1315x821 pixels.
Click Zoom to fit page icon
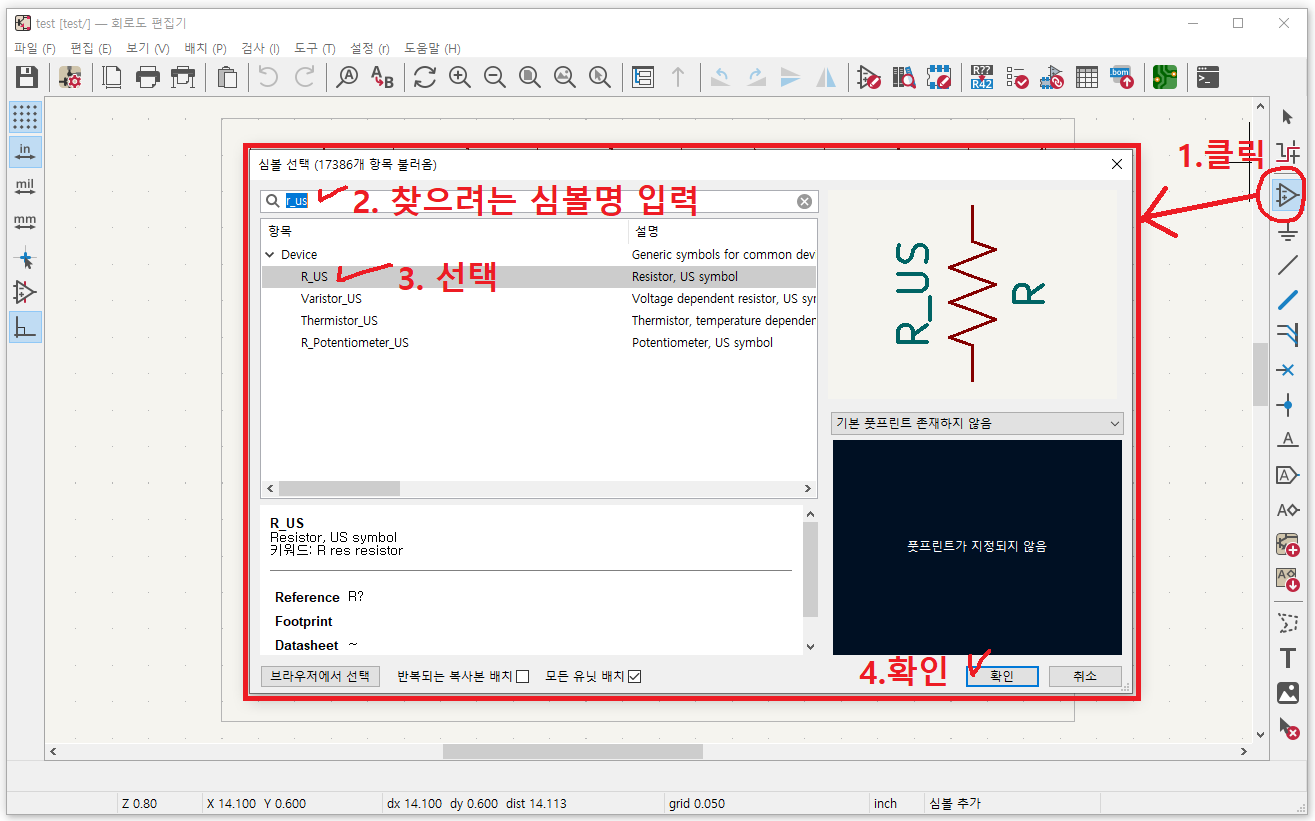point(530,77)
